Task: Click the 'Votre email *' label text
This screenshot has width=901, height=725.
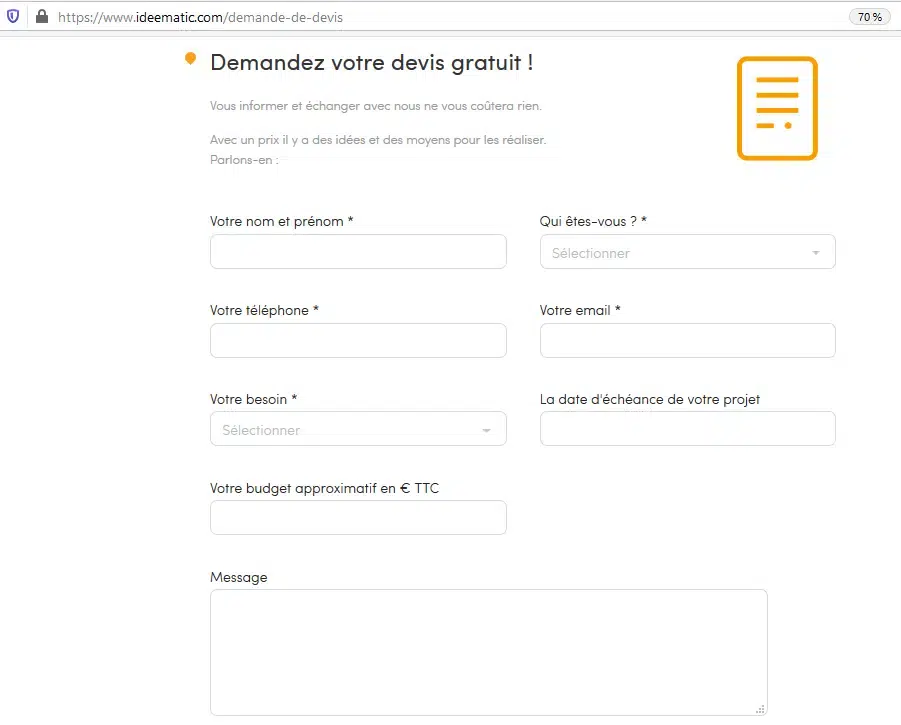Action: (x=580, y=310)
